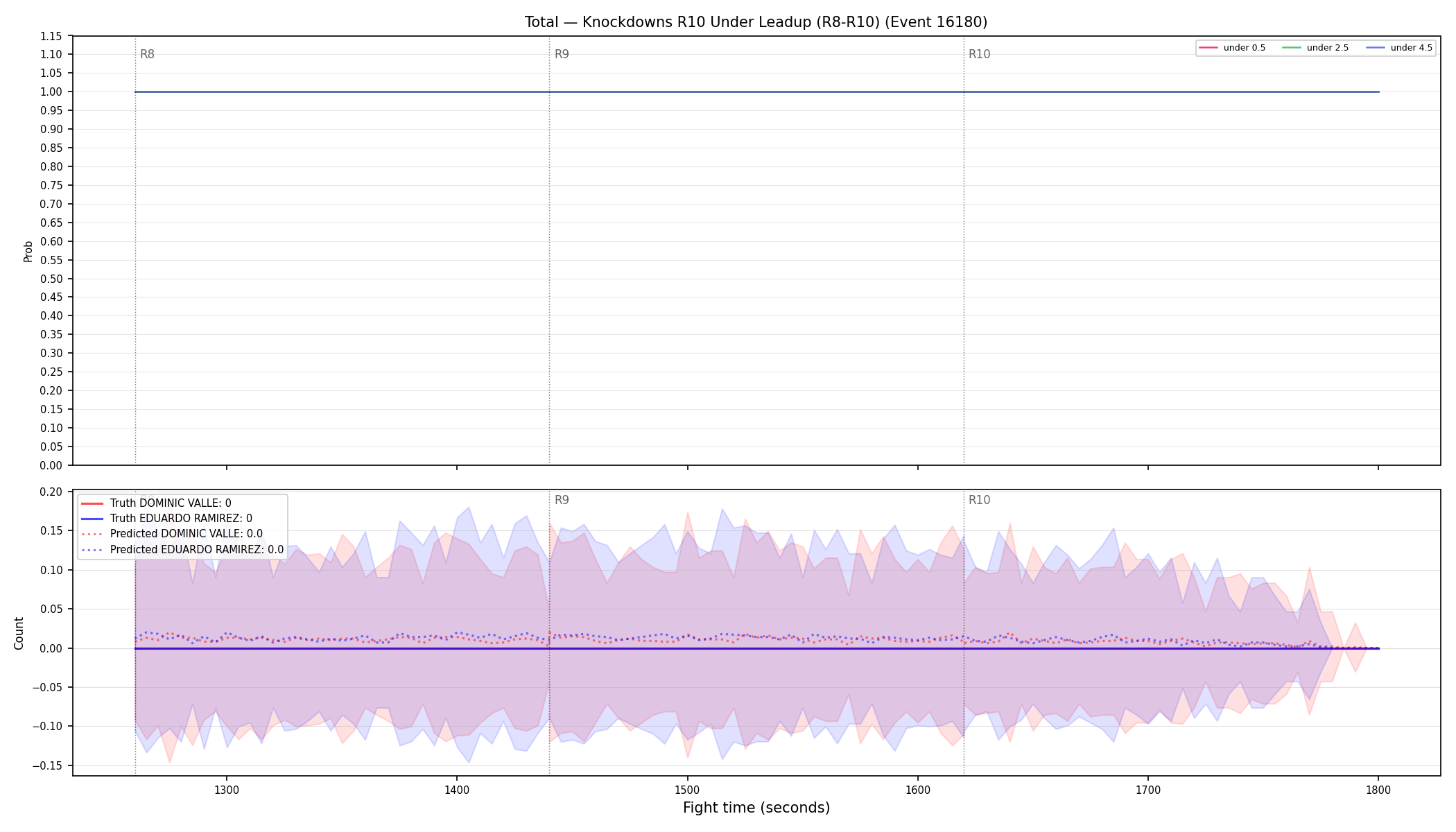Click the 'Prob' y-axis label
Image resolution: width=1456 pixels, height=832 pixels.
click(x=28, y=251)
